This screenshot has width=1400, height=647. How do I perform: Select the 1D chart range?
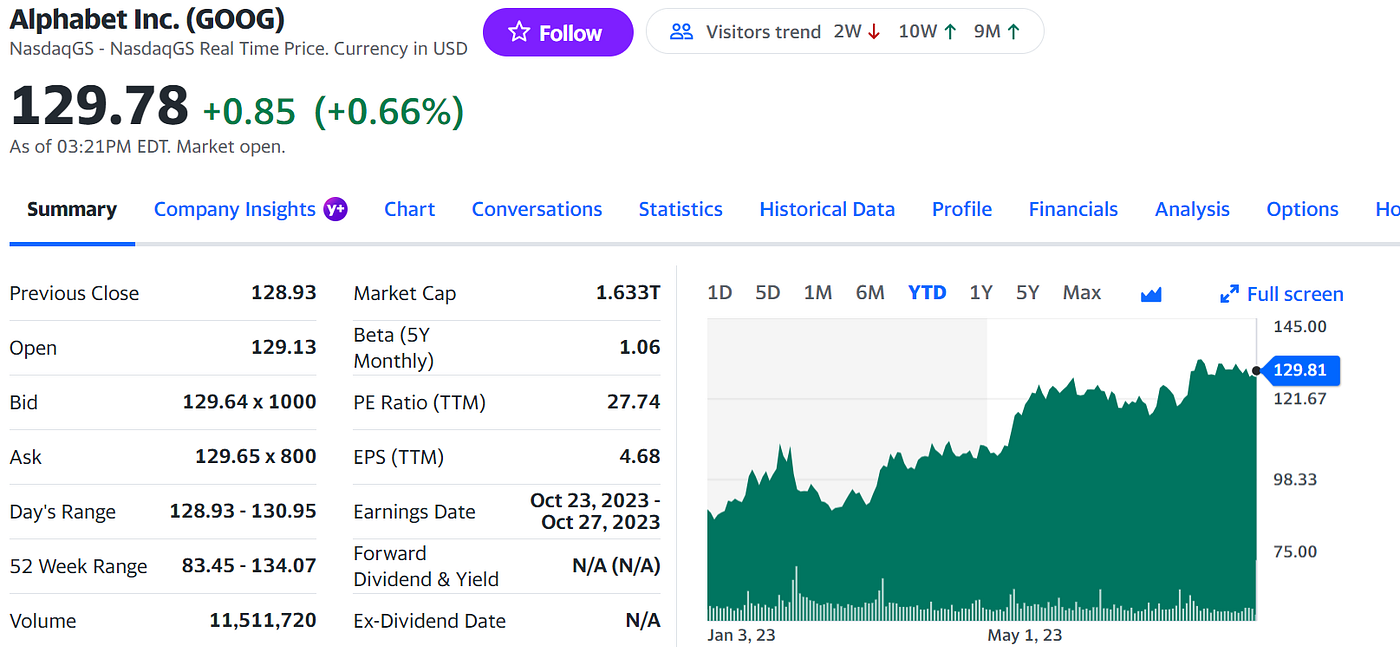pyautogui.click(x=719, y=292)
